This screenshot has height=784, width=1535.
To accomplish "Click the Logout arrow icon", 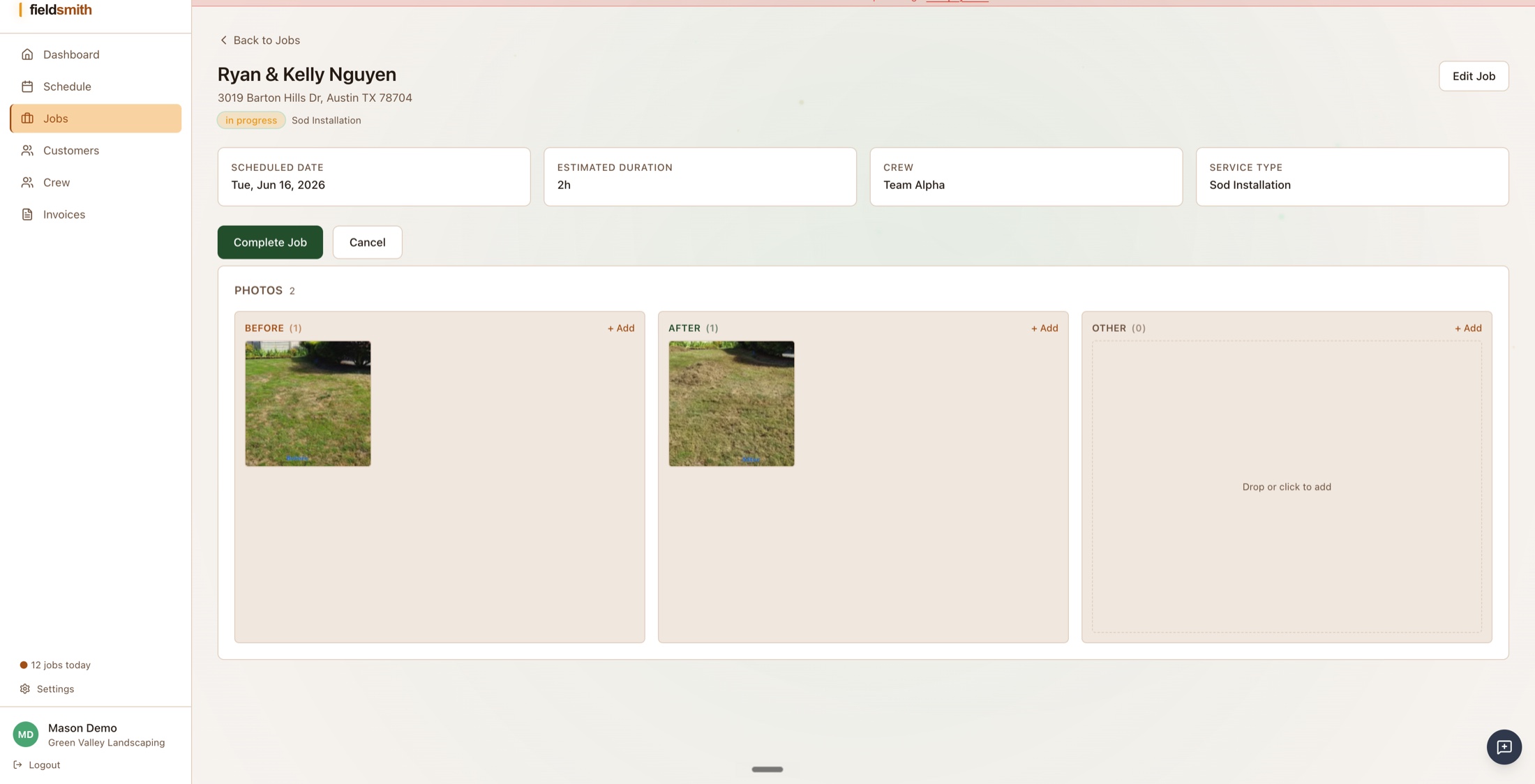I will pyautogui.click(x=18, y=765).
